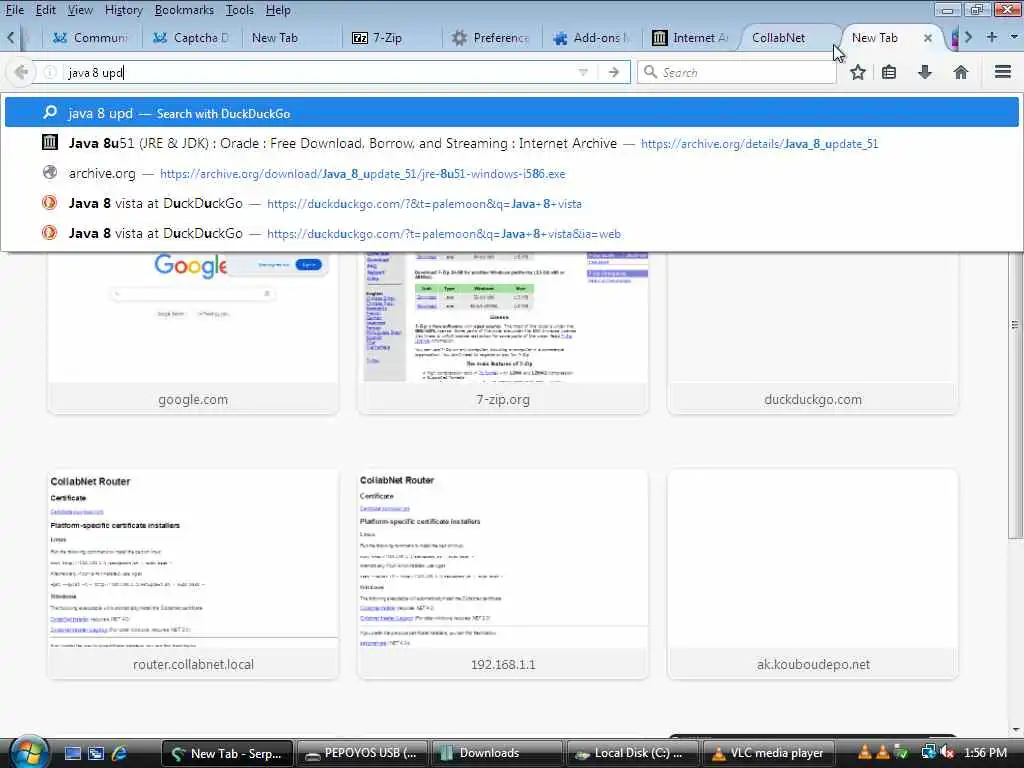Open the 192.168.1.1 tile
Image resolution: width=1024 pixels, height=768 pixels.
coord(503,574)
